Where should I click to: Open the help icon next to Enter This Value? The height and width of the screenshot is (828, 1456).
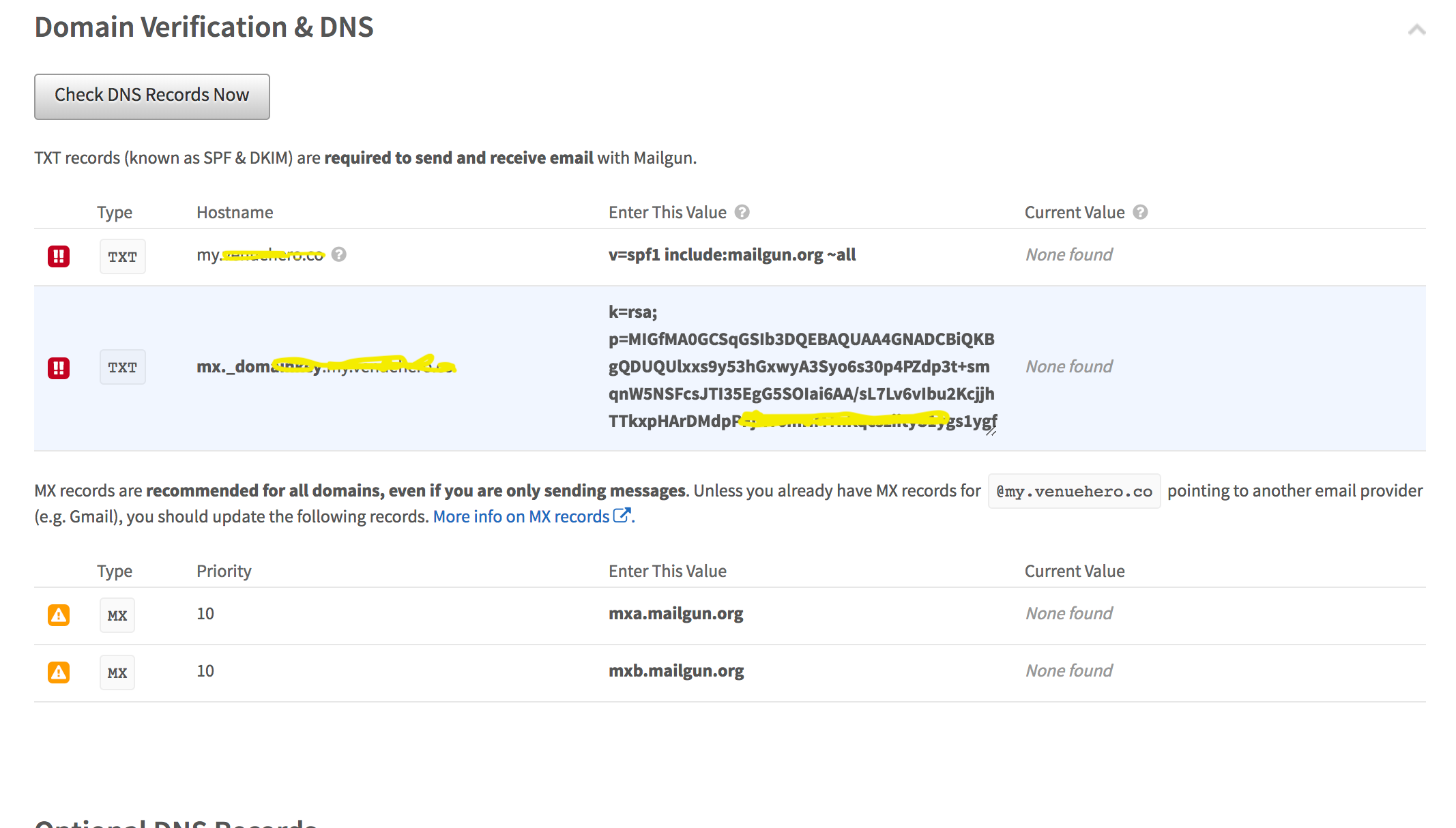[x=742, y=212]
